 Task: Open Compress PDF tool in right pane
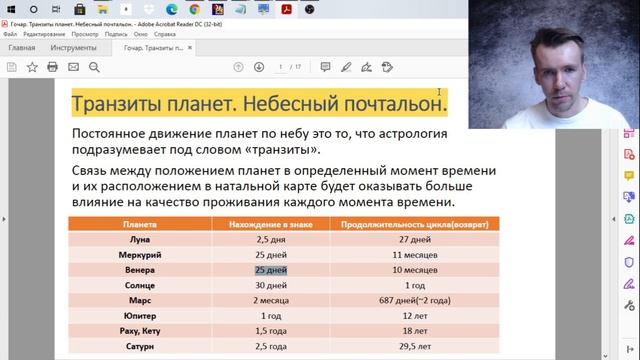click(x=629, y=219)
